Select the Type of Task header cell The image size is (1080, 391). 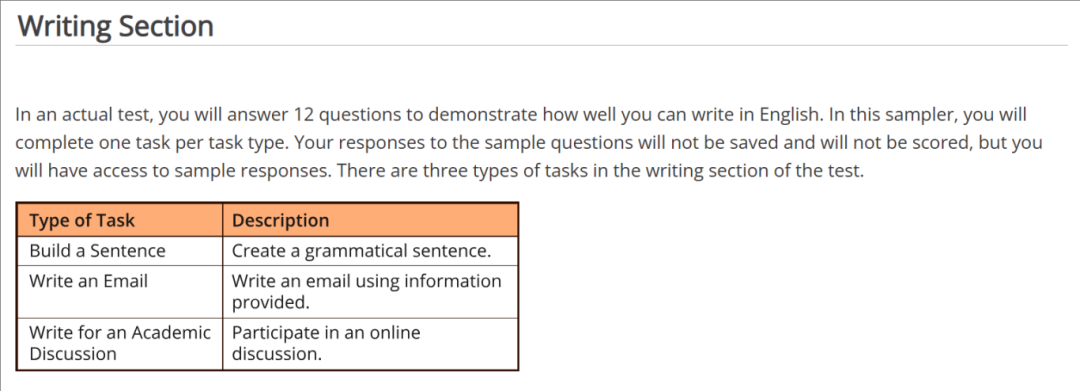(x=120, y=220)
